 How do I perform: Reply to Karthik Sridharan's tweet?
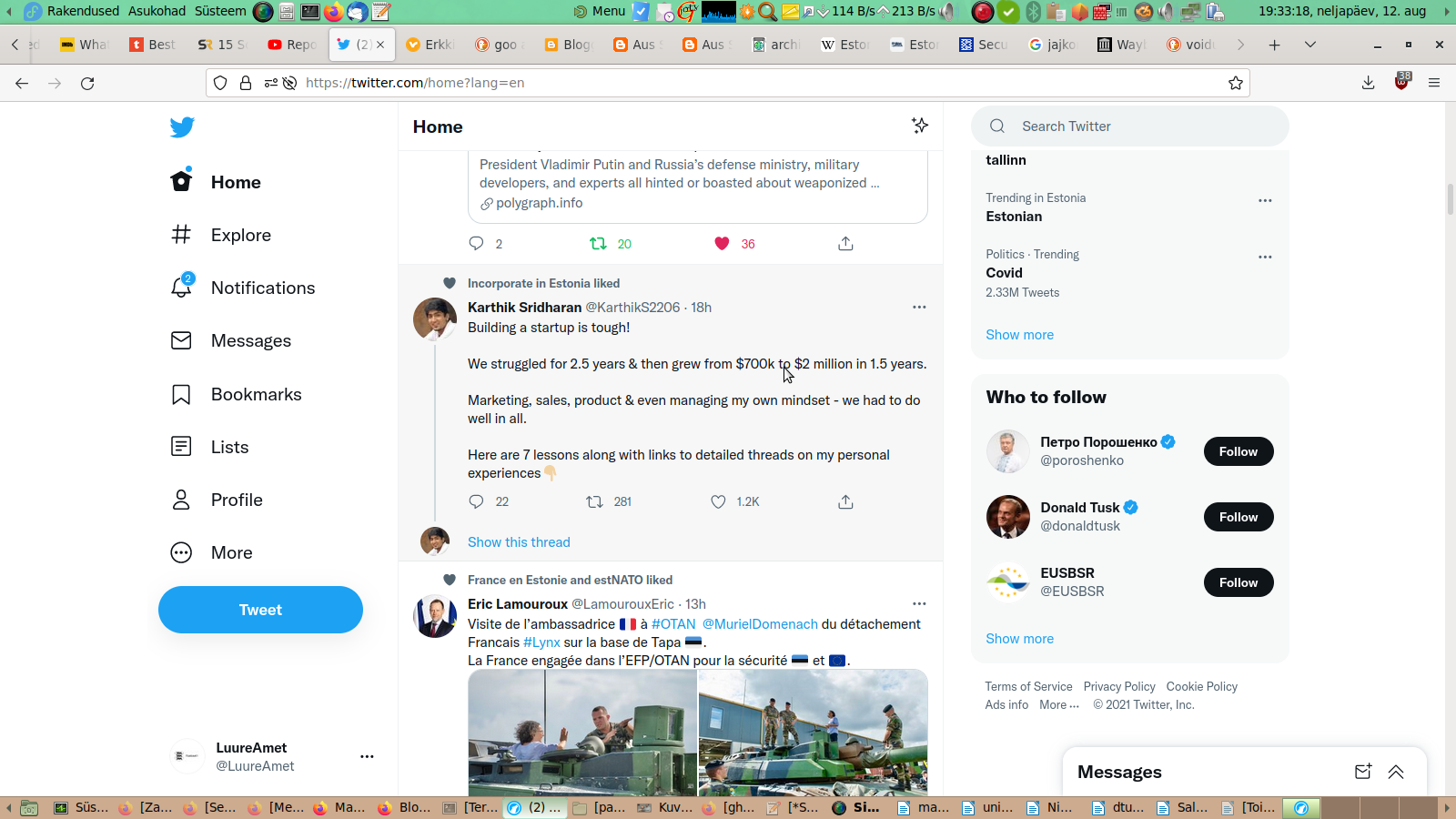[x=476, y=501]
